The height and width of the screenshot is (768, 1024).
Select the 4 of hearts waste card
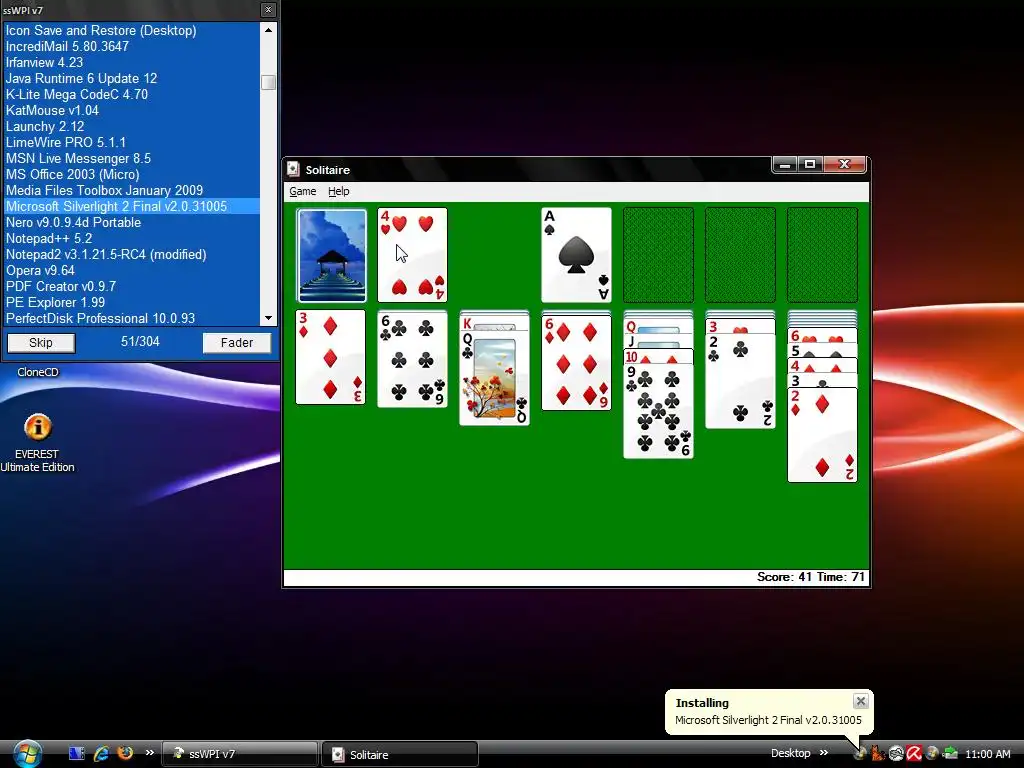412,255
